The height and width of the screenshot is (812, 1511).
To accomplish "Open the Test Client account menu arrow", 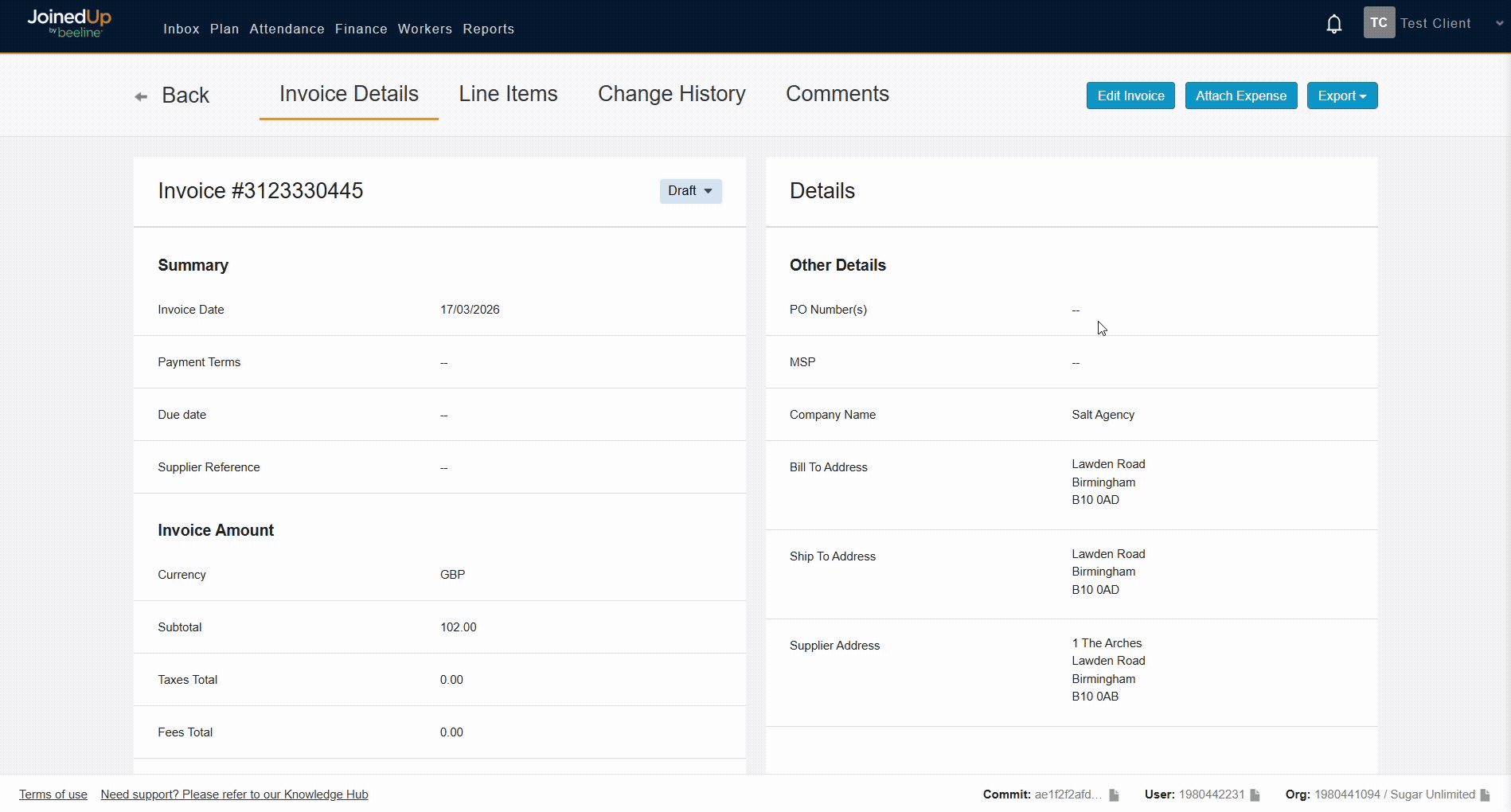I will click(x=1499, y=24).
